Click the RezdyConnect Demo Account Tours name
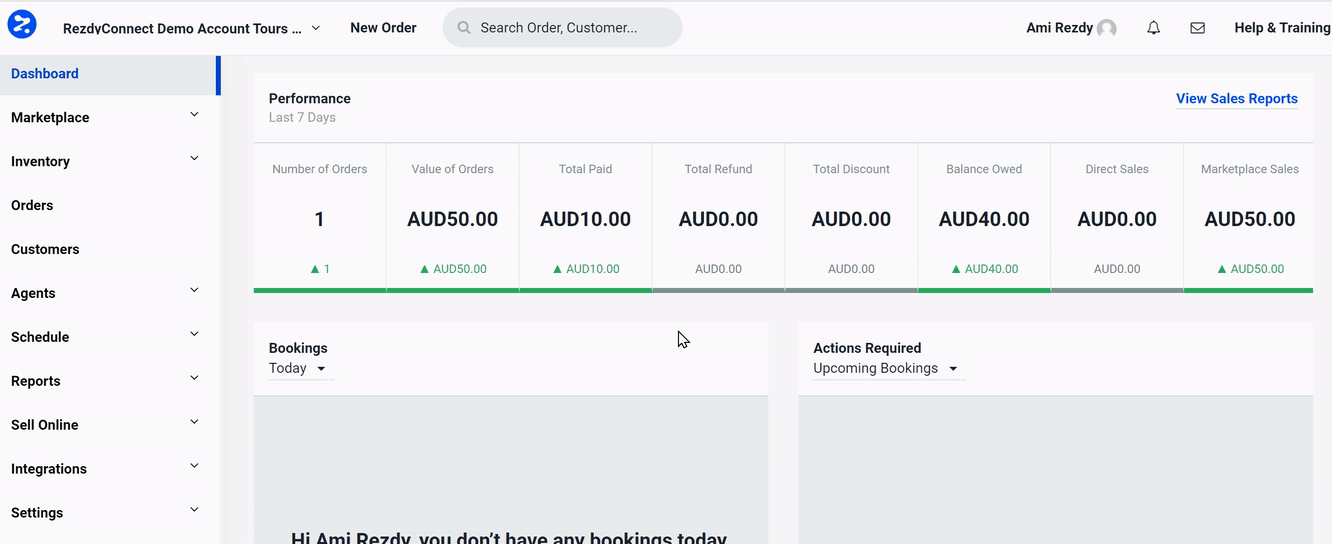This screenshot has width=1332, height=544. pyautogui.click(x=182, y=29)
